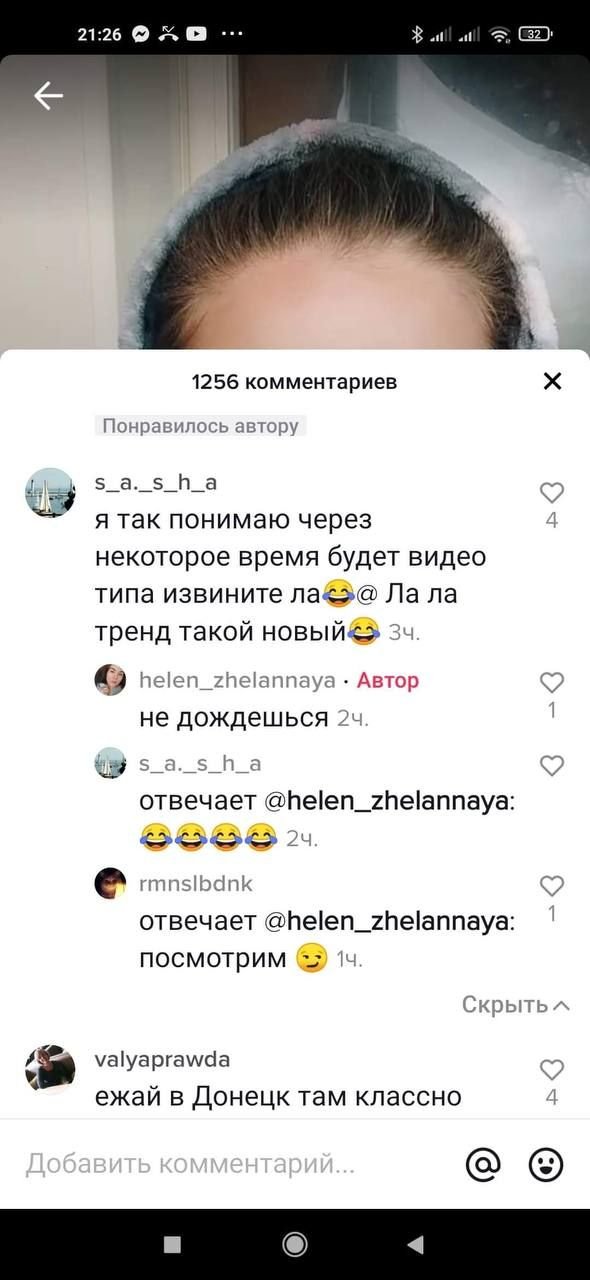Like the laughing emoji reply by s_a._s_h_a
This screenshot has width=590, height=1280.
coord(552,766)
